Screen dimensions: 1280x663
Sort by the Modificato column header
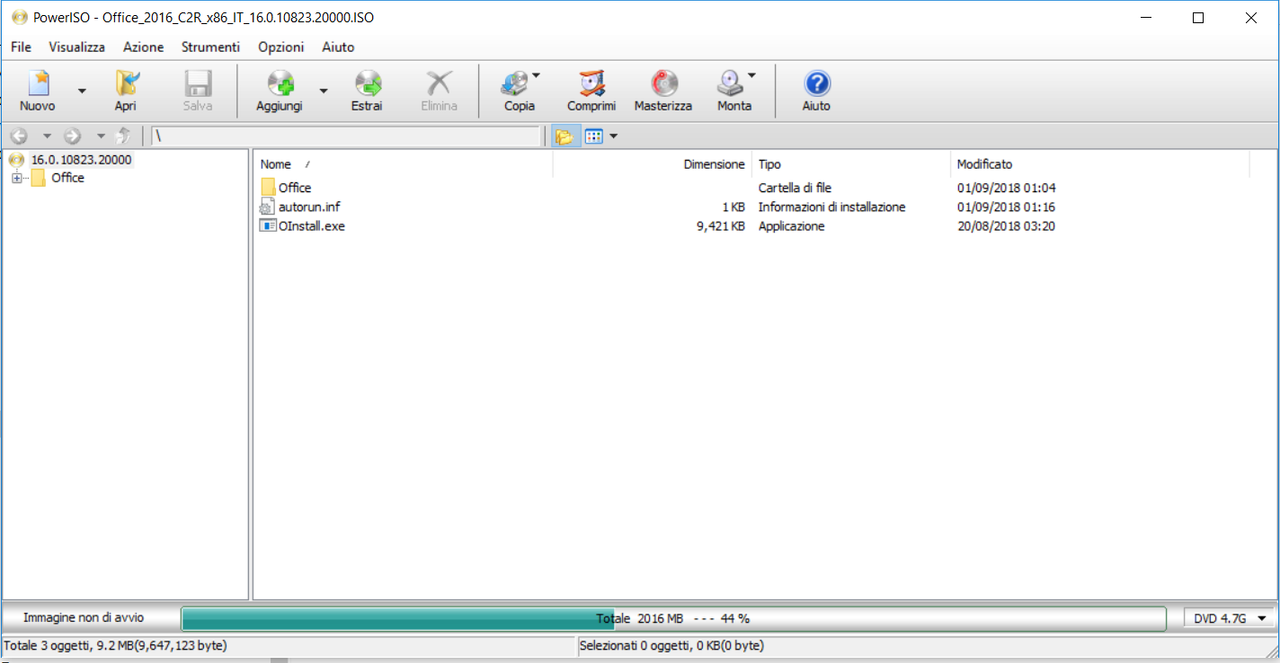click(984, 164)
